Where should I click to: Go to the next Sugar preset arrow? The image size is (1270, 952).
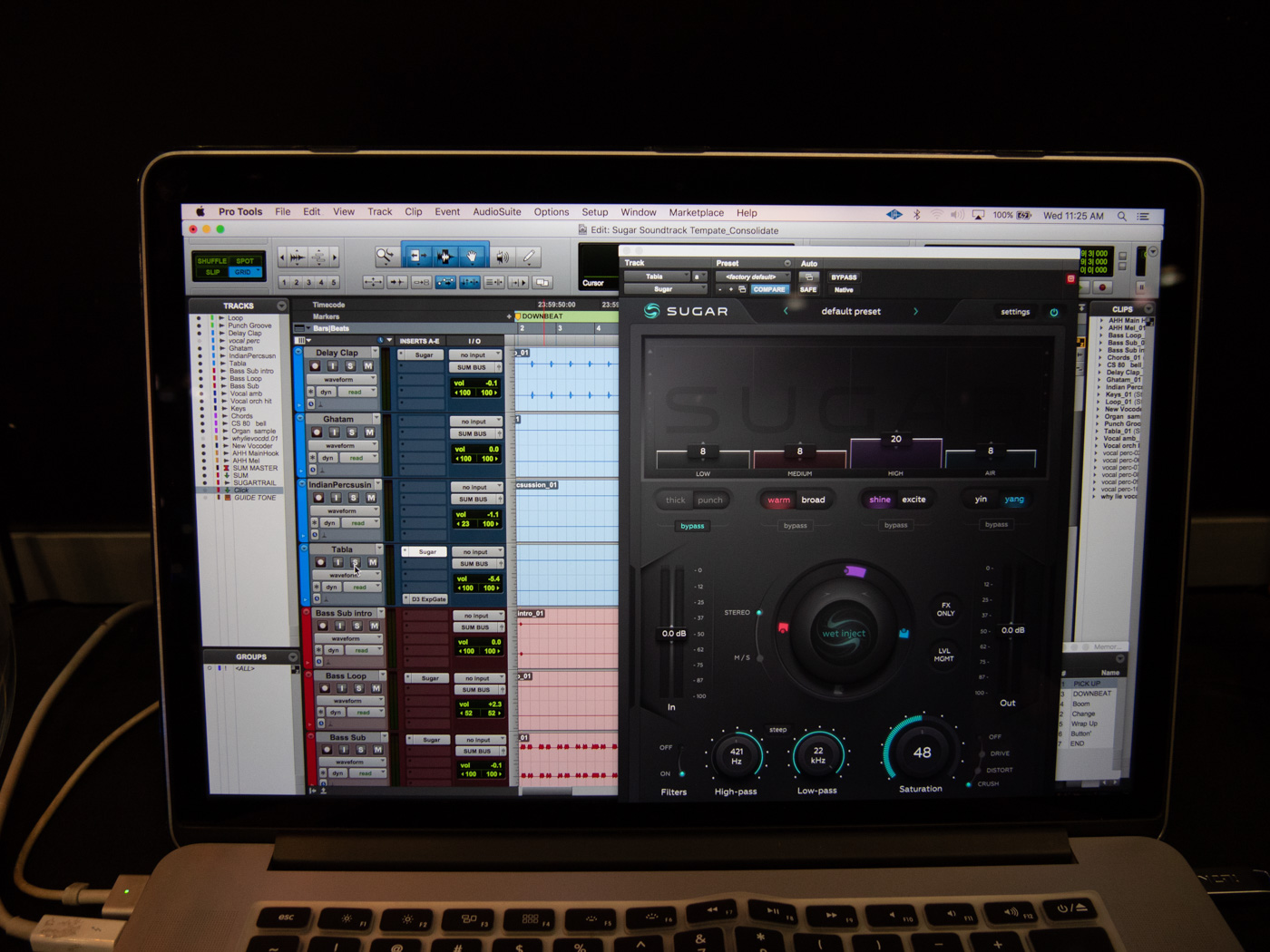pos(915,311)
